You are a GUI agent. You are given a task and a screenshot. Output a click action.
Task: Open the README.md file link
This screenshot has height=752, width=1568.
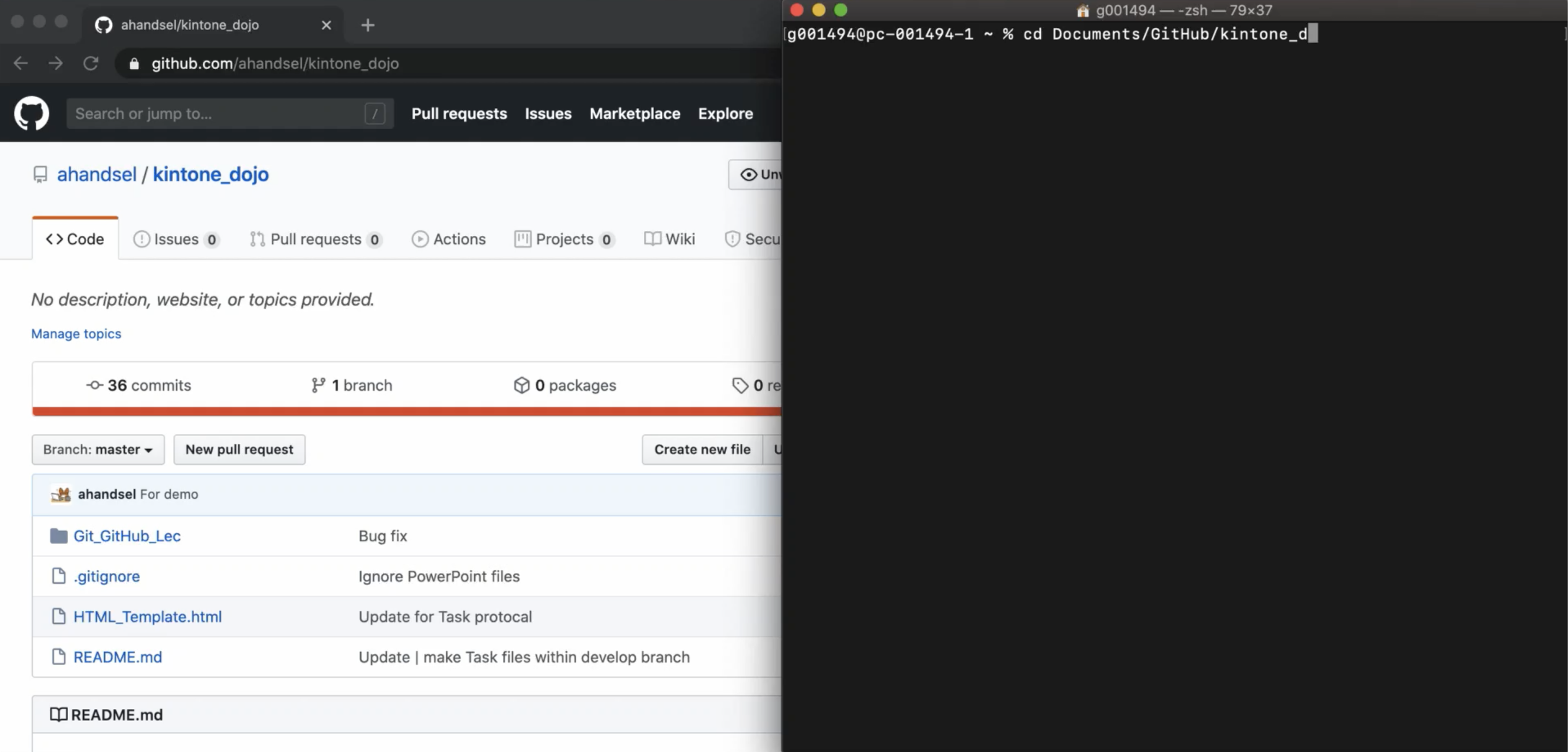point(117,657)
